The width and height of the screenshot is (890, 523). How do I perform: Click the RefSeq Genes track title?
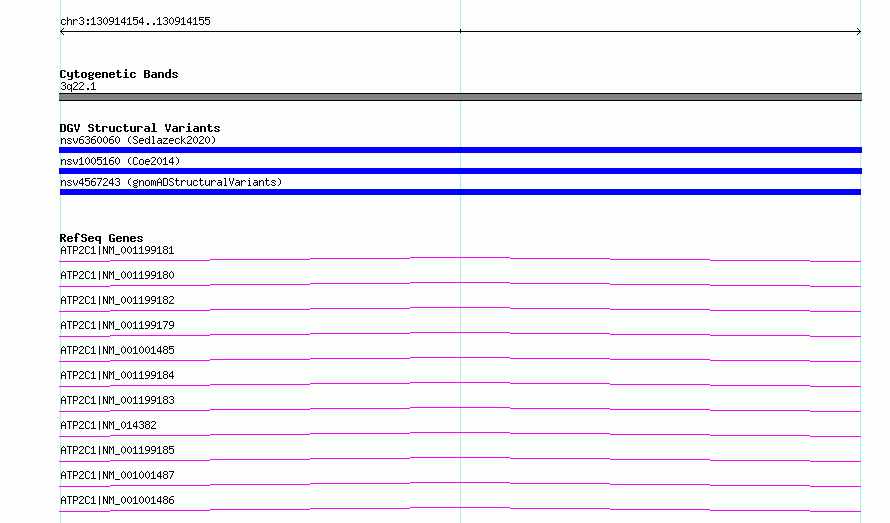pyautogui.click(x=101, y=238)
